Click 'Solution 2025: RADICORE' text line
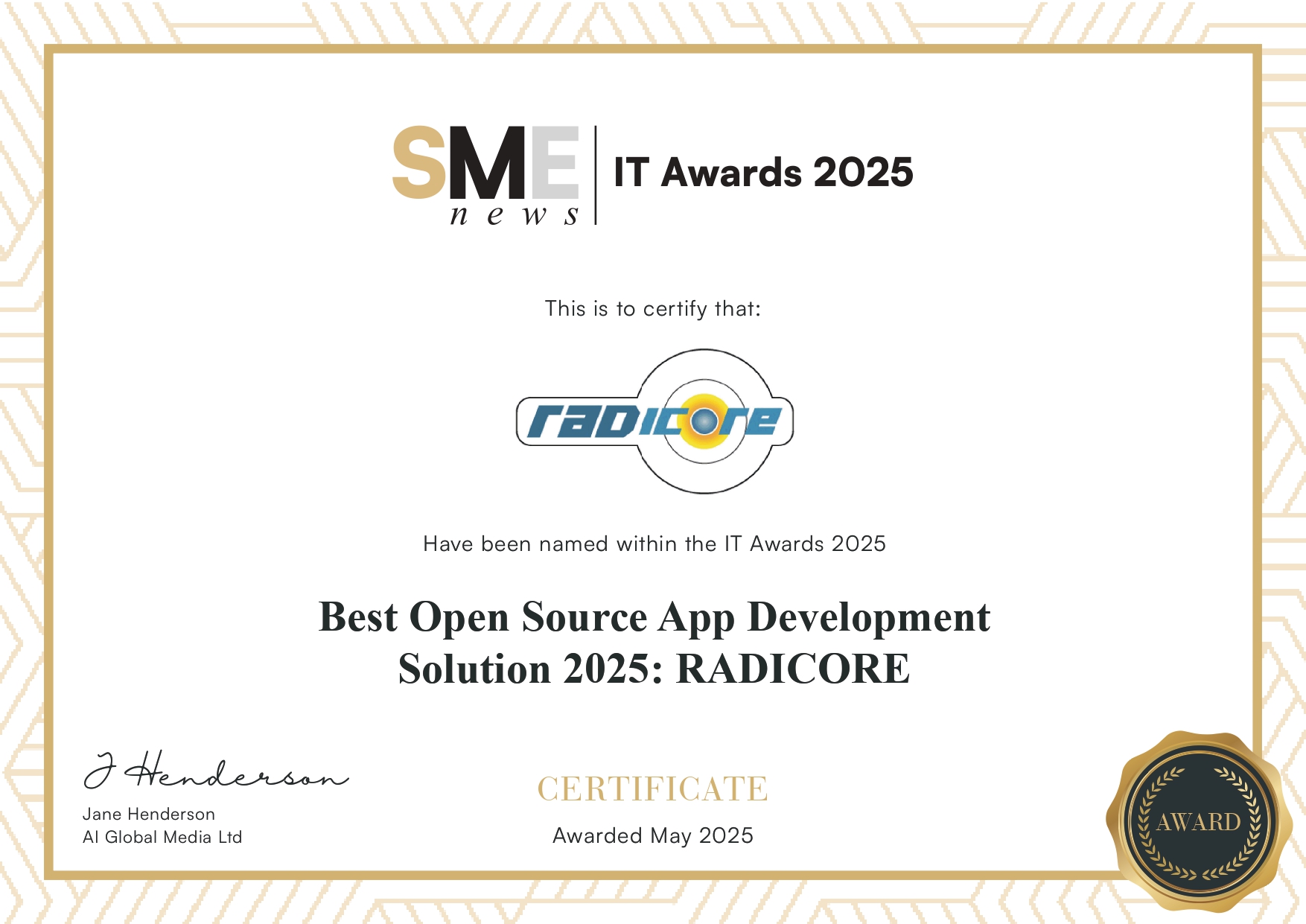 pos(652,668)
